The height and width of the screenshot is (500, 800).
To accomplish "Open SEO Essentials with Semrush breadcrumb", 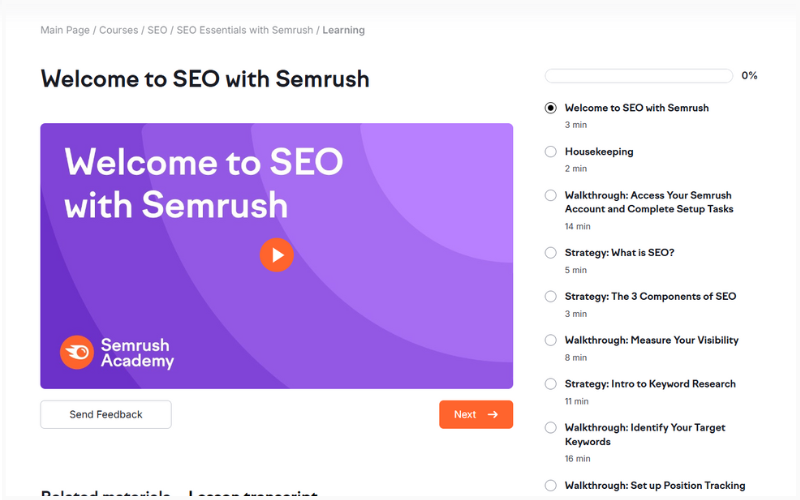I will click(x=245, y=30).
